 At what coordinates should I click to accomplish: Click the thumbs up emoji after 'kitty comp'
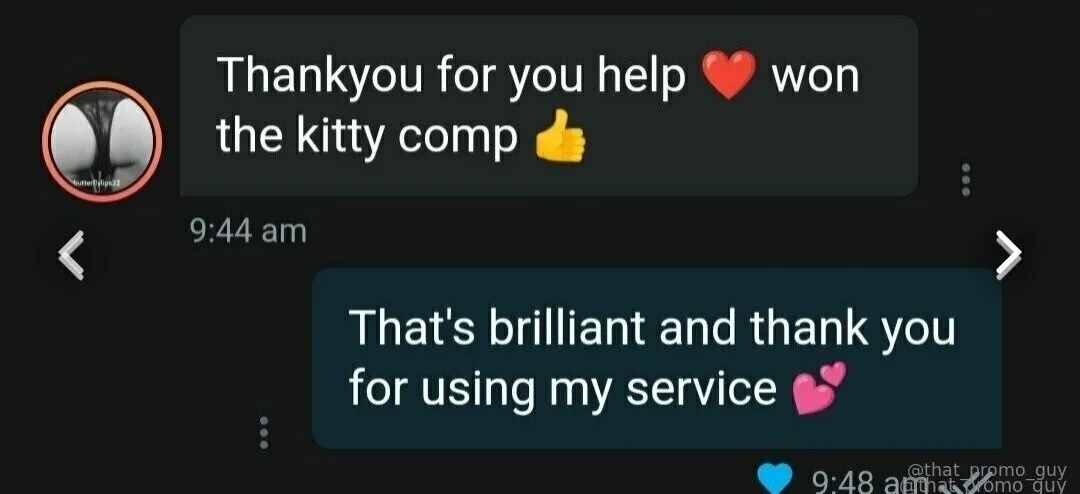coord(561,136)
